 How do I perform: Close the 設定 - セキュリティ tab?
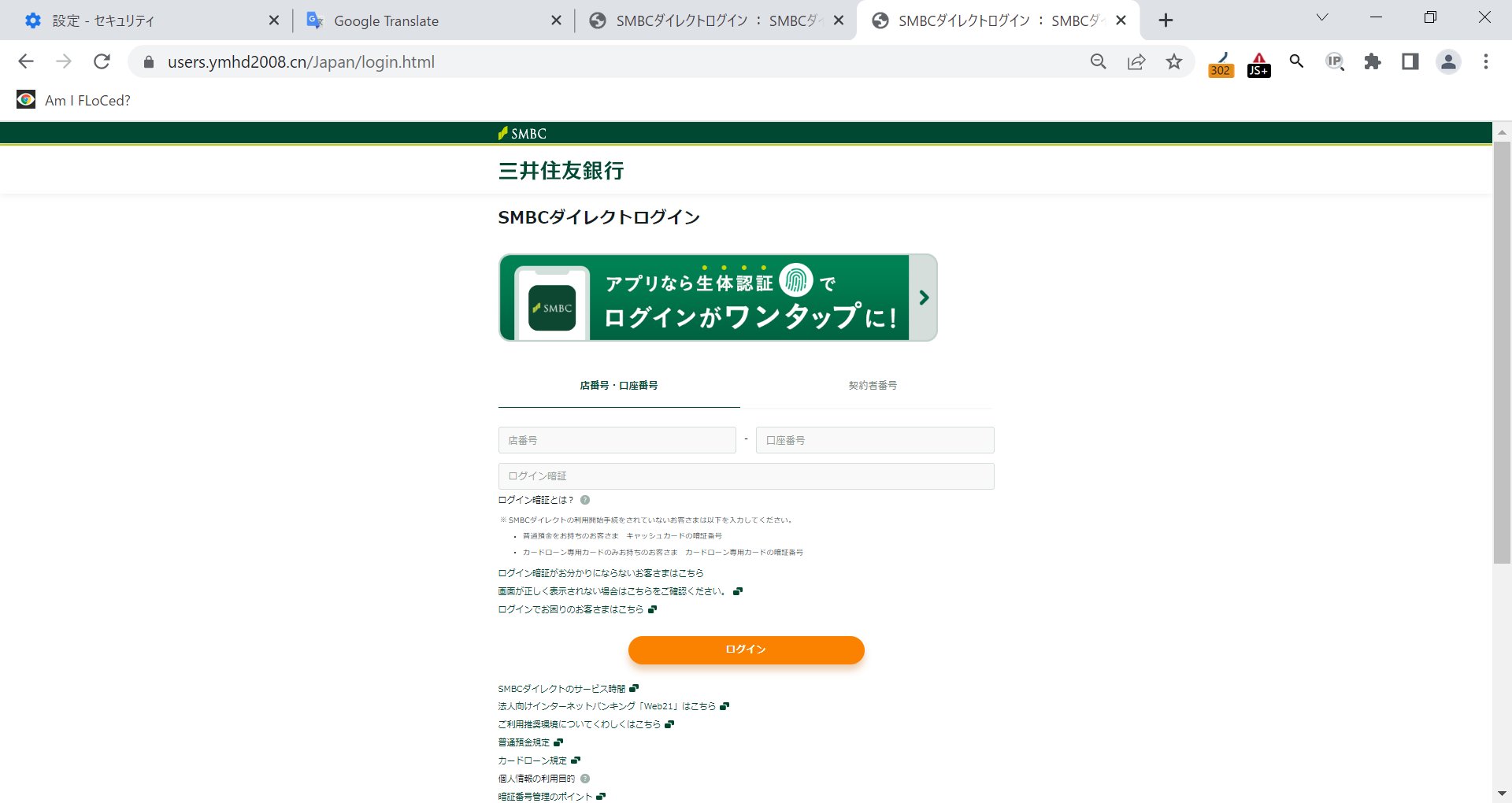[274, 20]
